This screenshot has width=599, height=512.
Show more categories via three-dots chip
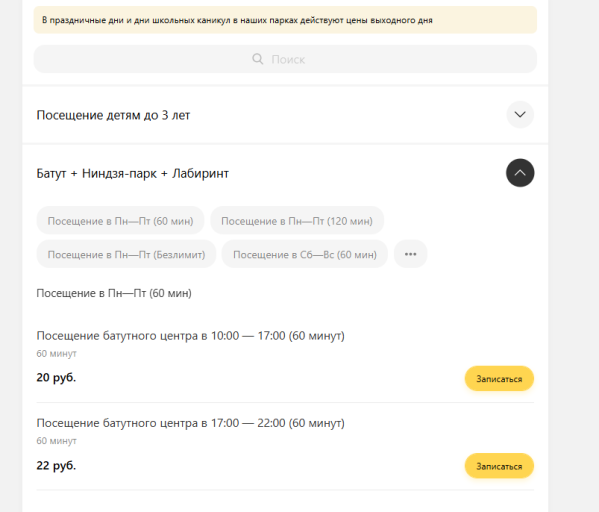410,254
